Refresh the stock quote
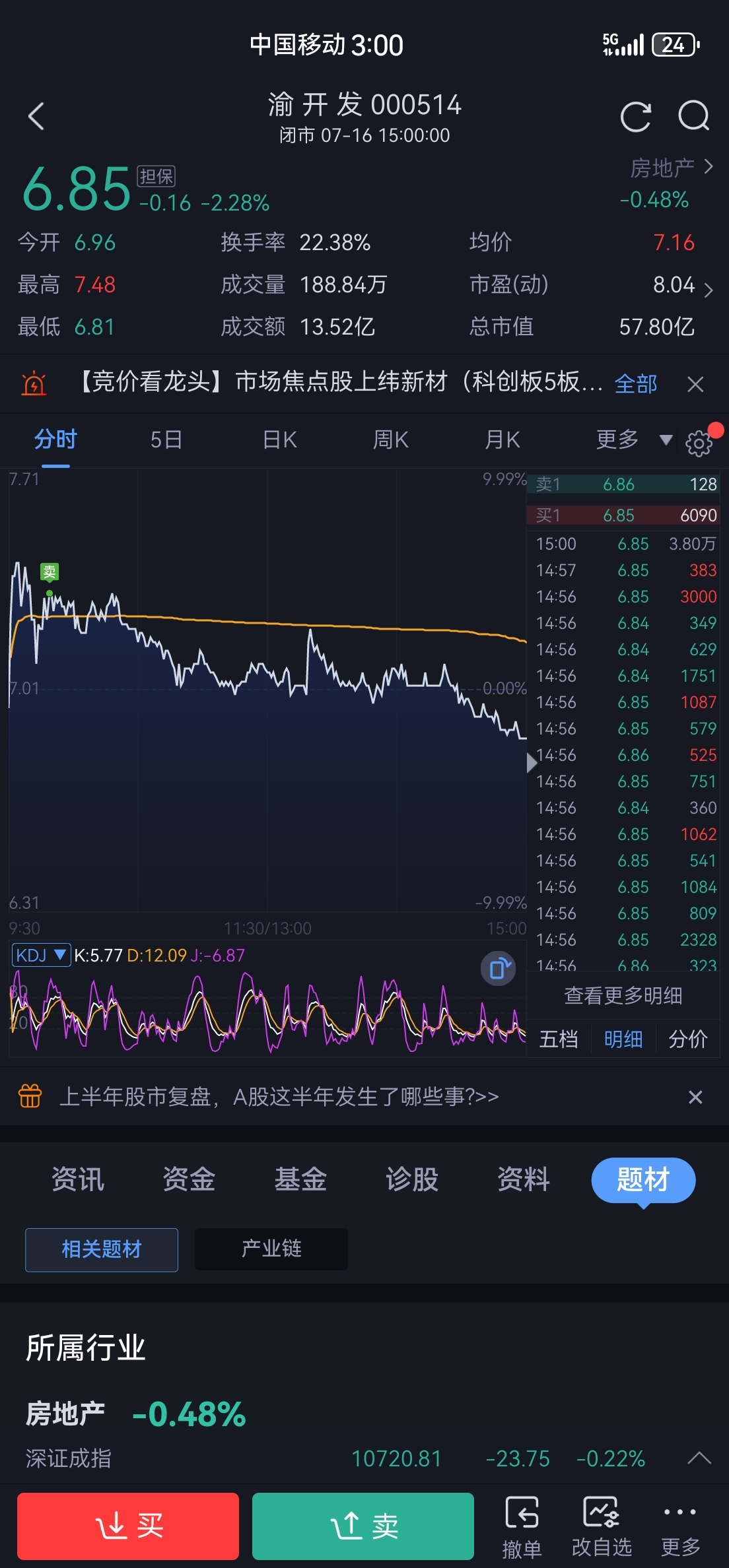This screenshot has height=1568, width=729. [x=636, y=117]
